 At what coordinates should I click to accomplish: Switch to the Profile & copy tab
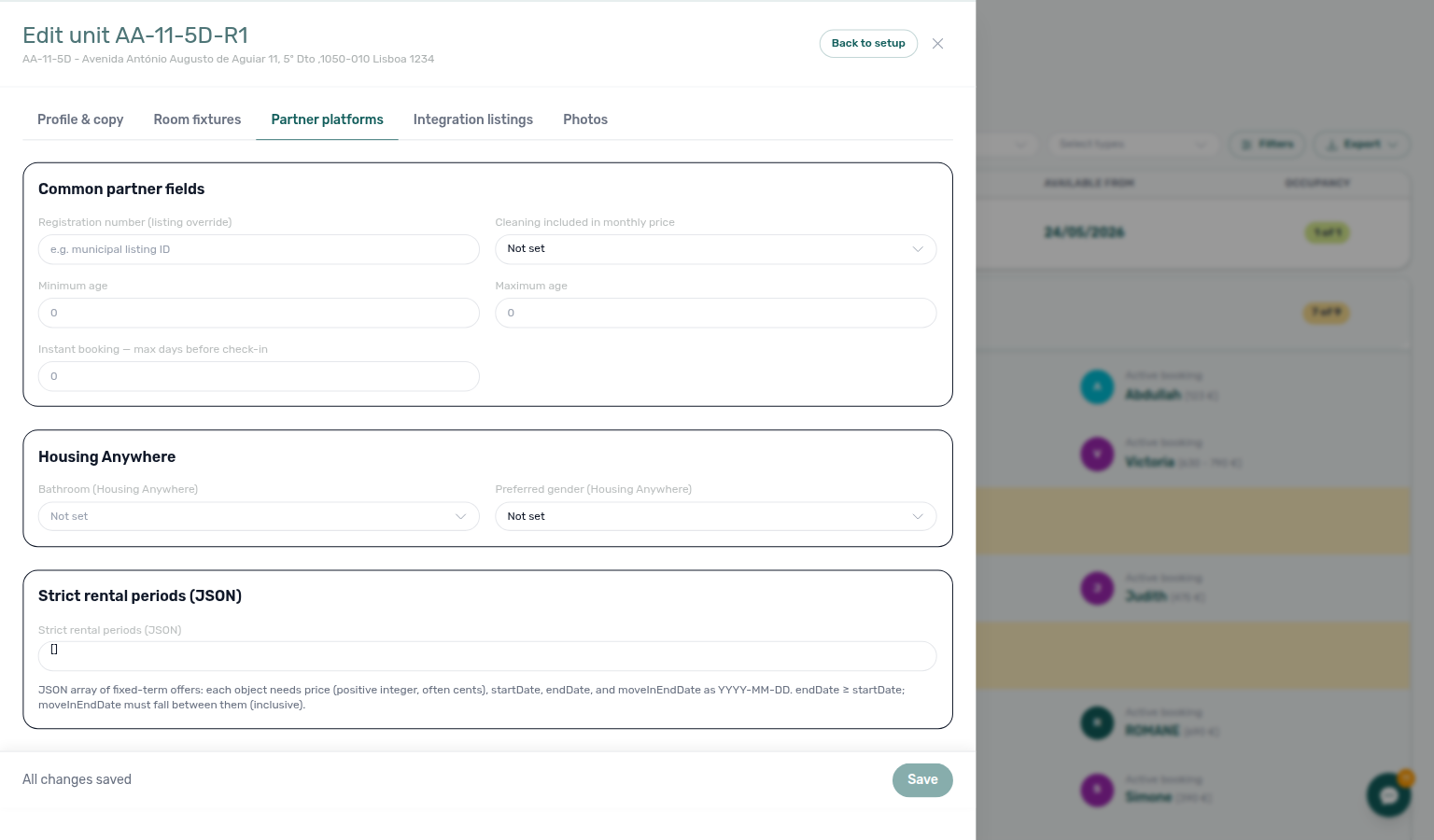80,119
